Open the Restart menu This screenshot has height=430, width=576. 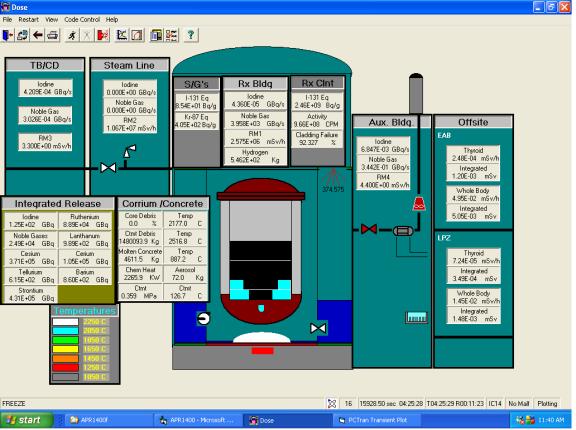click(28, 19)
